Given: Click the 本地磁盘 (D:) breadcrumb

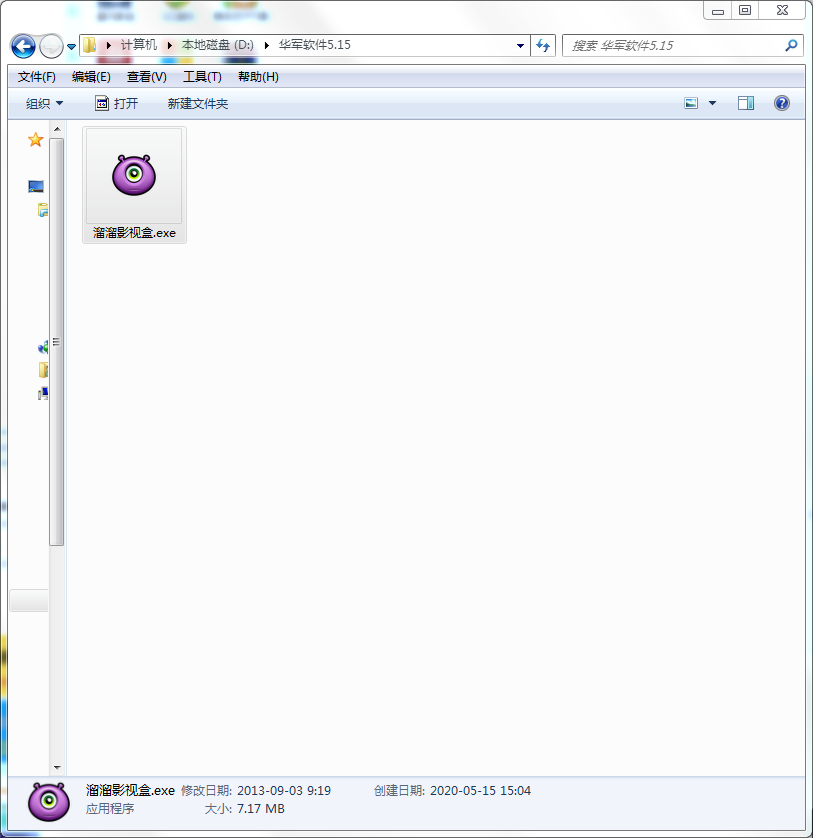Looking at the screenshot, I should click(217, 45).
